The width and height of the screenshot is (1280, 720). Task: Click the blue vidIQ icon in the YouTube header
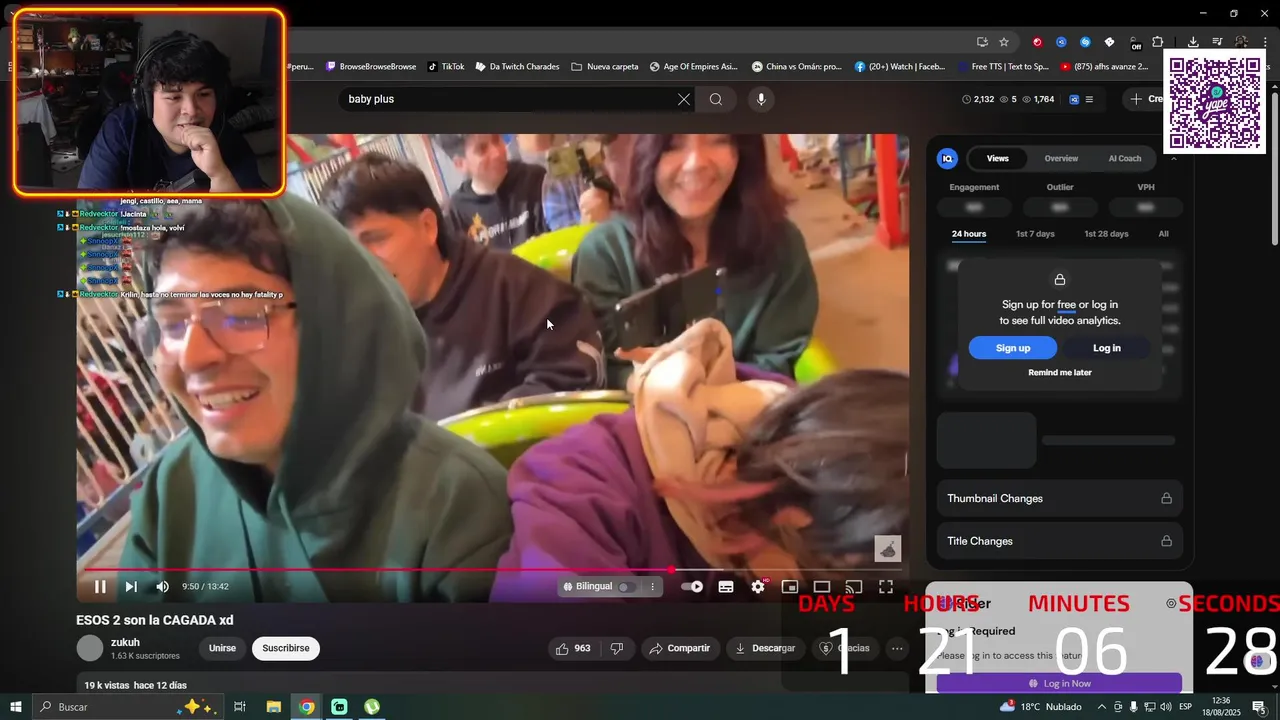click(1074, 99)
